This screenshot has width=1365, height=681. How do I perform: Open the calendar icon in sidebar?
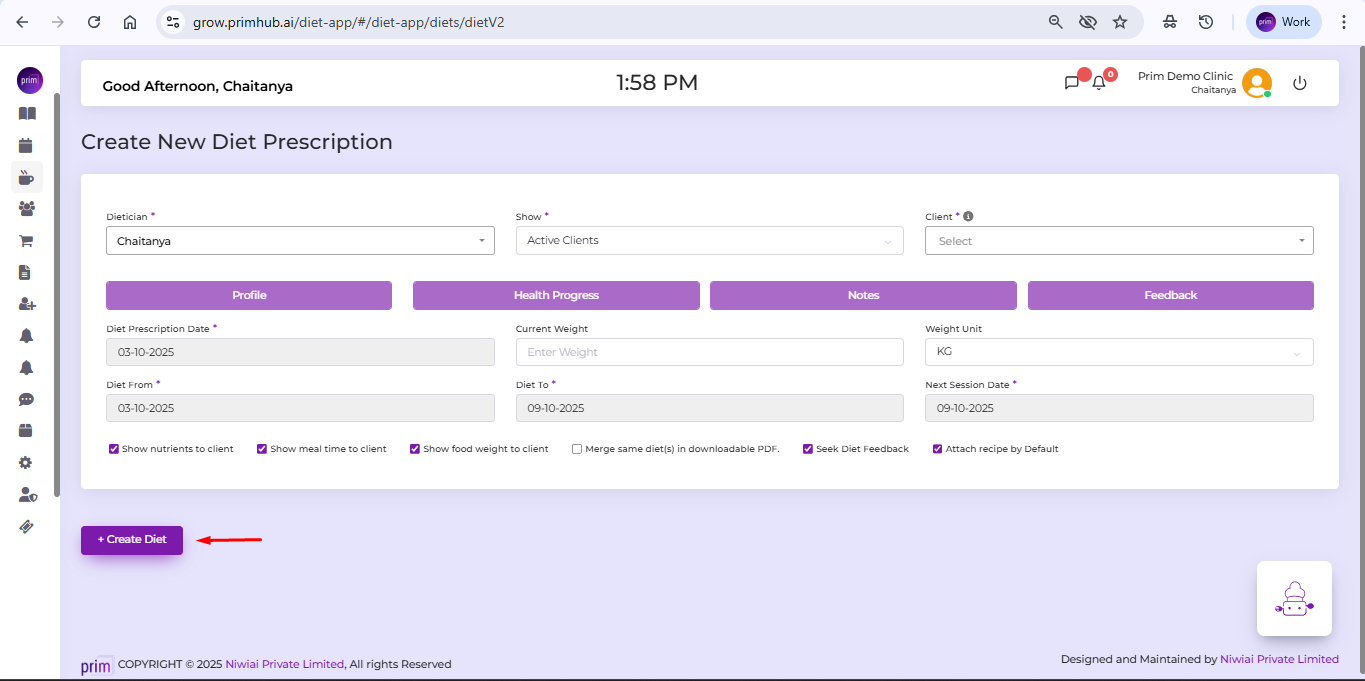tap(26, 145)
